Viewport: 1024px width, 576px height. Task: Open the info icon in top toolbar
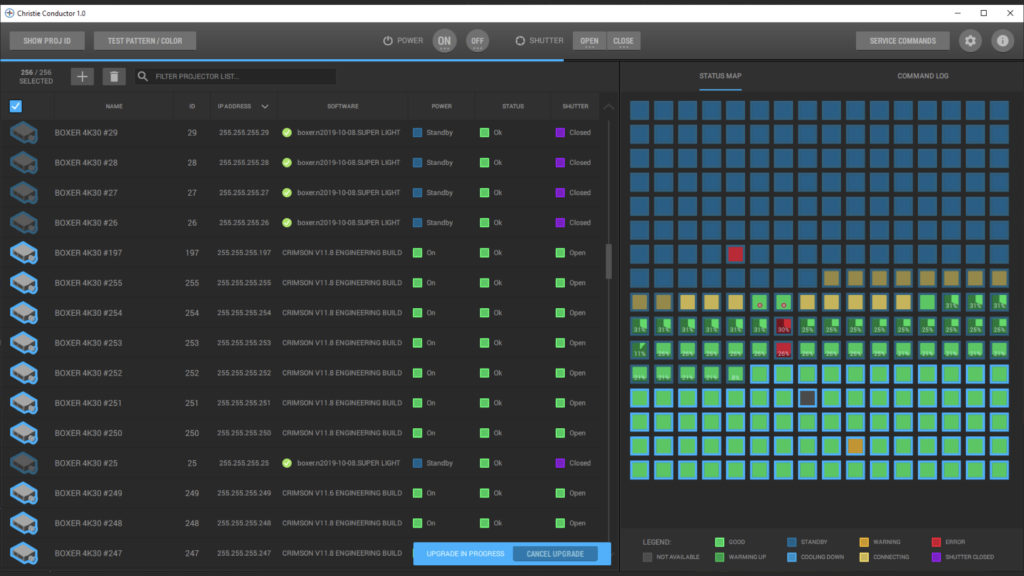1002,41
